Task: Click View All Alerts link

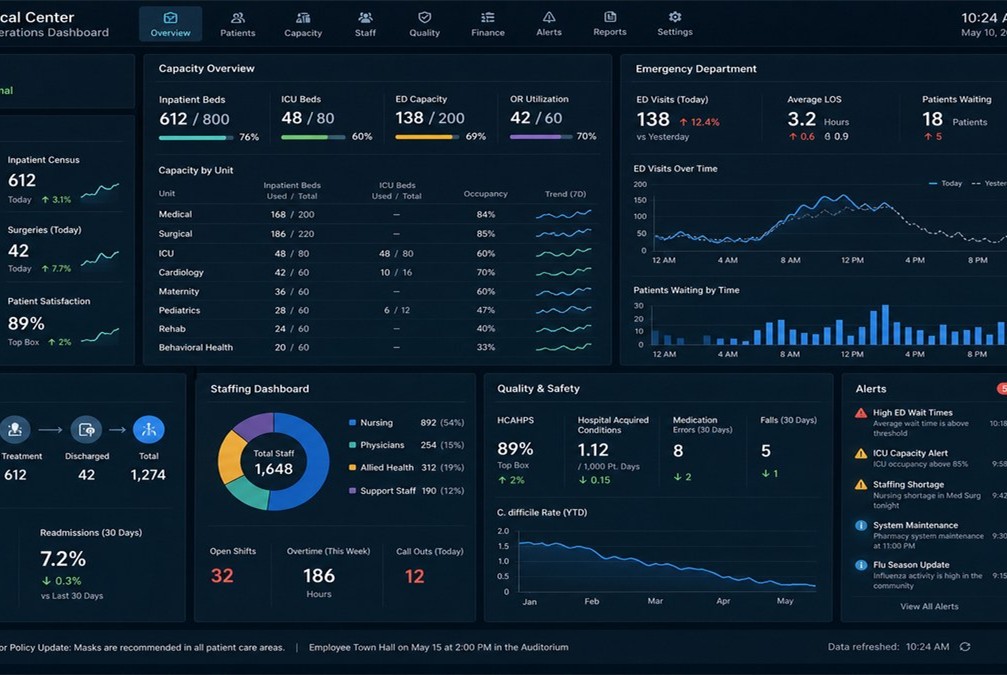Action: (929, 606)
